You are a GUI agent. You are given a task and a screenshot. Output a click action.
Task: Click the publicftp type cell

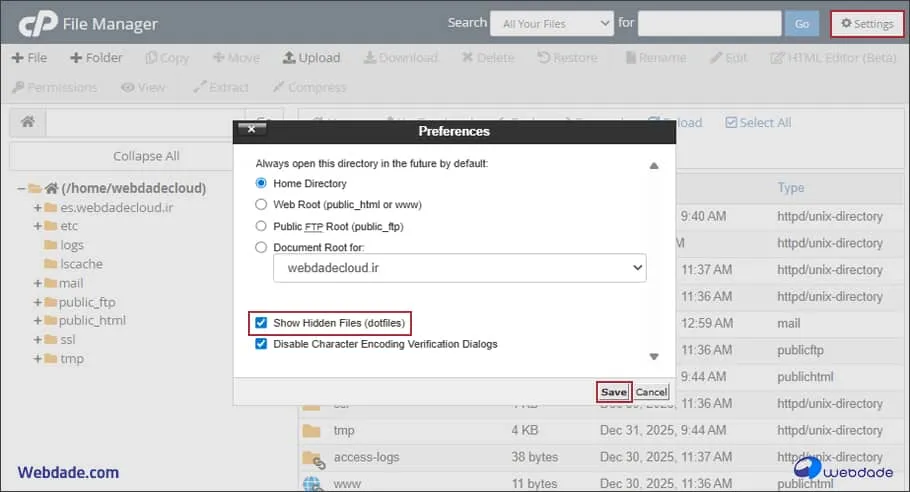800,350
